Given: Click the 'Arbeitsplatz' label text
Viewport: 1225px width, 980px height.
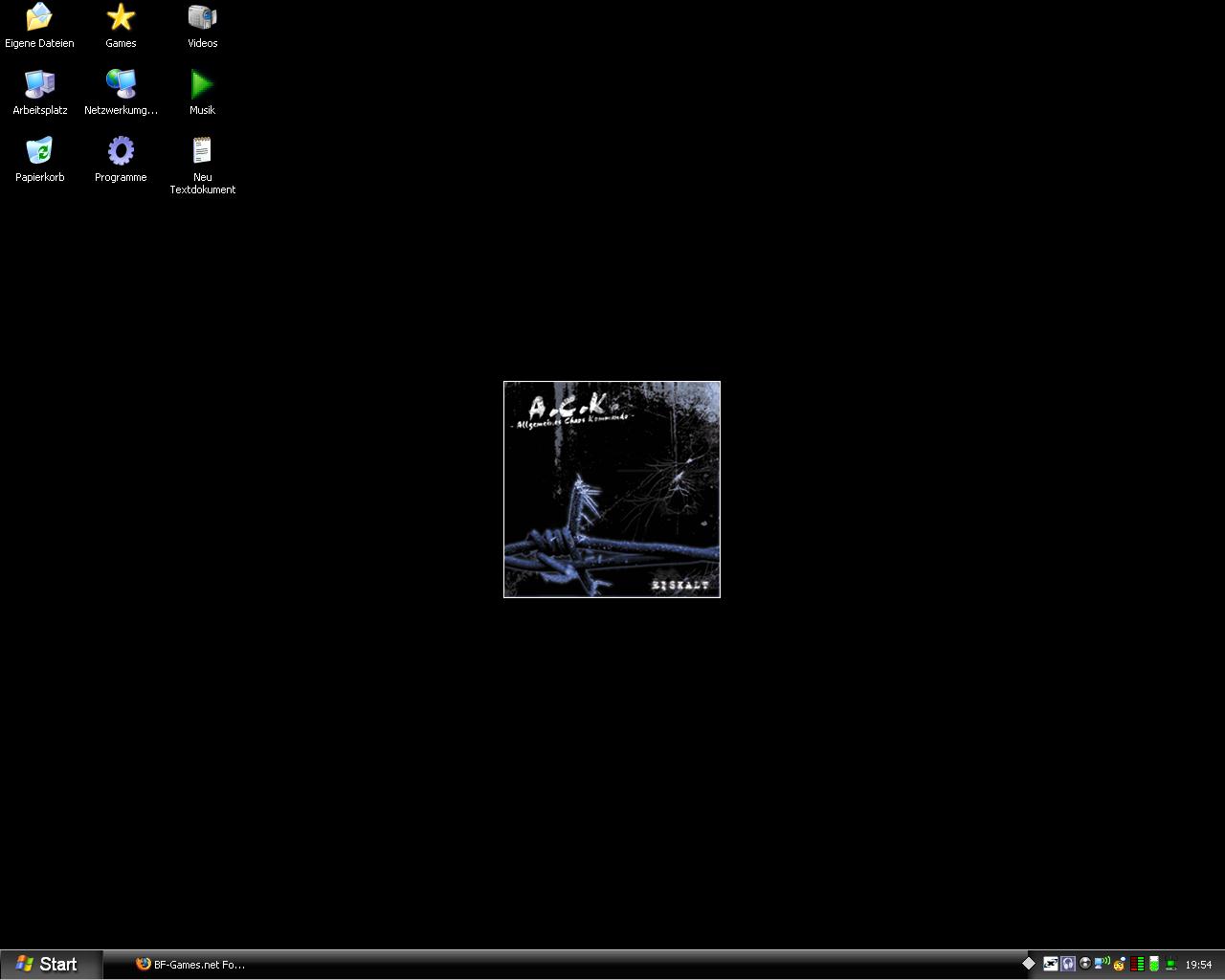Looking at the screenshot, I should (39, 110).
